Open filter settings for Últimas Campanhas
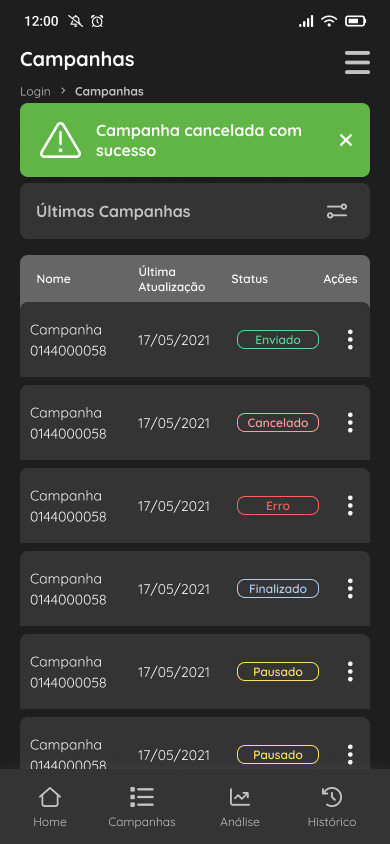The image size is (390, 844). click(x=337, y=211)
